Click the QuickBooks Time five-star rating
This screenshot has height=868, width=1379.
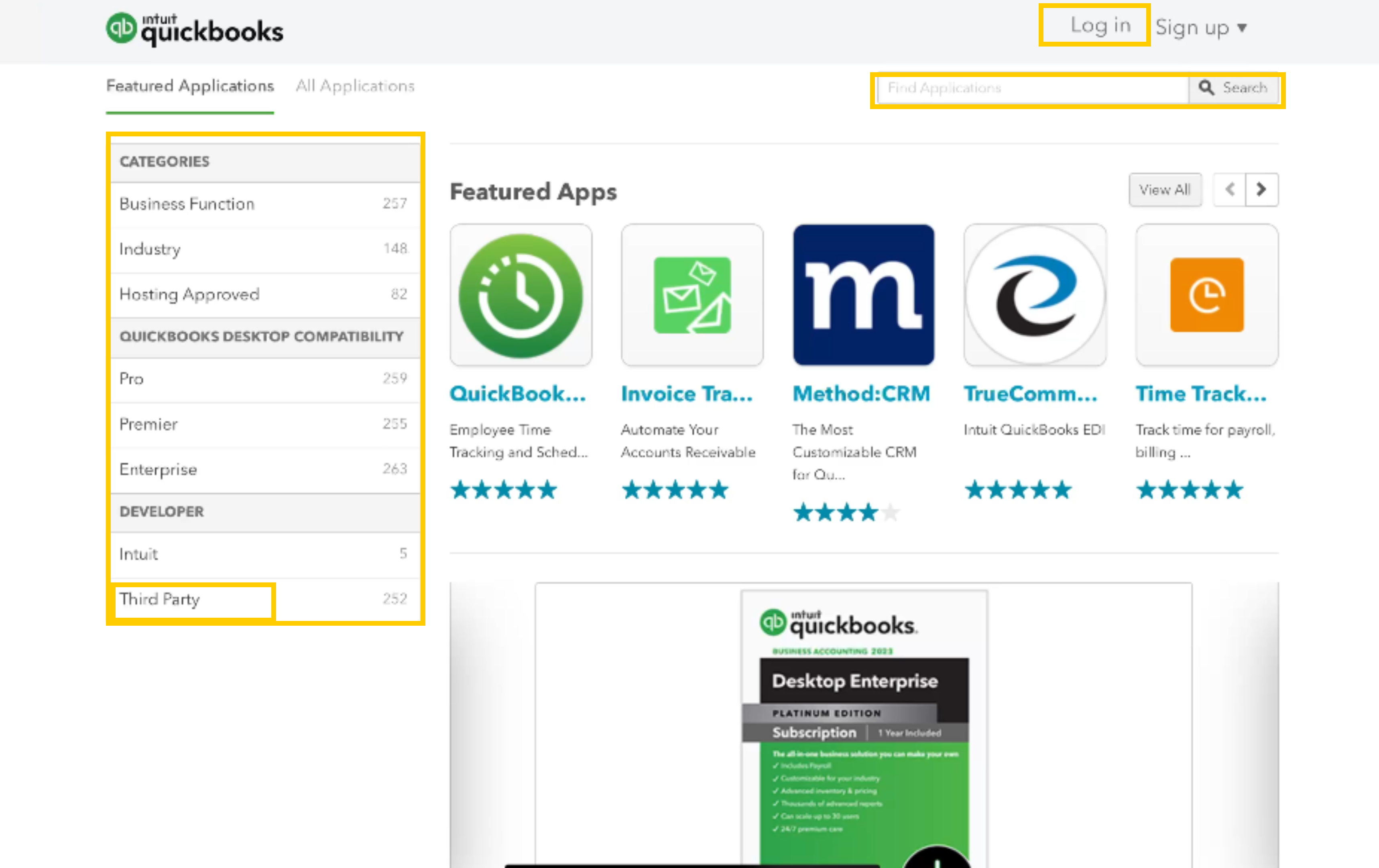pyautogui.click(x=503, y=491)
